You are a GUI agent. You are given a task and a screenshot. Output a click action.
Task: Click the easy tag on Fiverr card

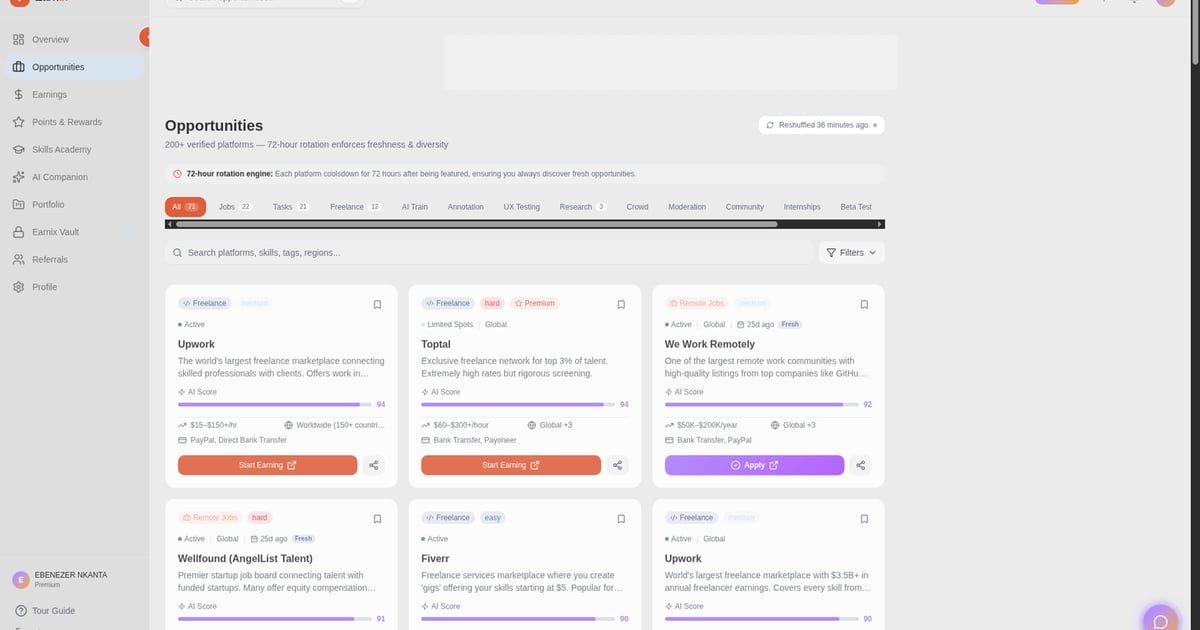pyautogui.click(x=493, y=517)
